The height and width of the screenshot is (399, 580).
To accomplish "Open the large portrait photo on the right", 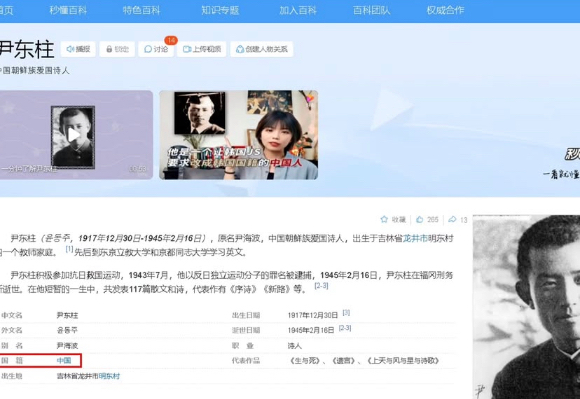I will pyautogui.click(x=526, y=307).
